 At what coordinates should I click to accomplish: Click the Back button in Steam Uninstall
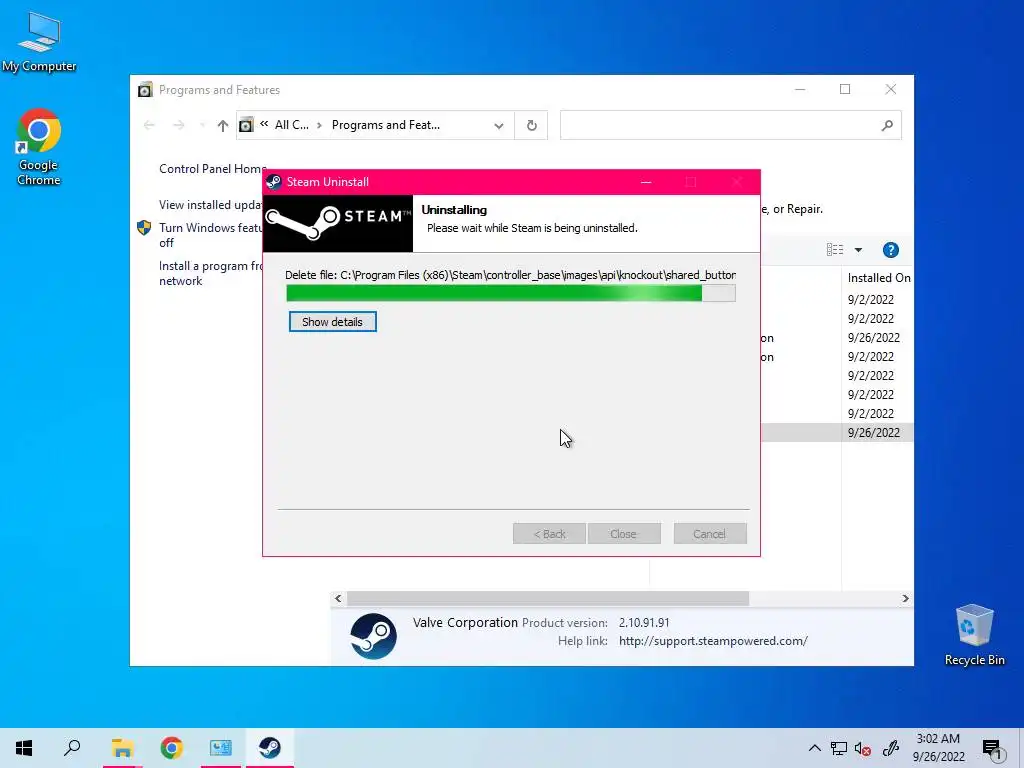[x=549, y=534]
